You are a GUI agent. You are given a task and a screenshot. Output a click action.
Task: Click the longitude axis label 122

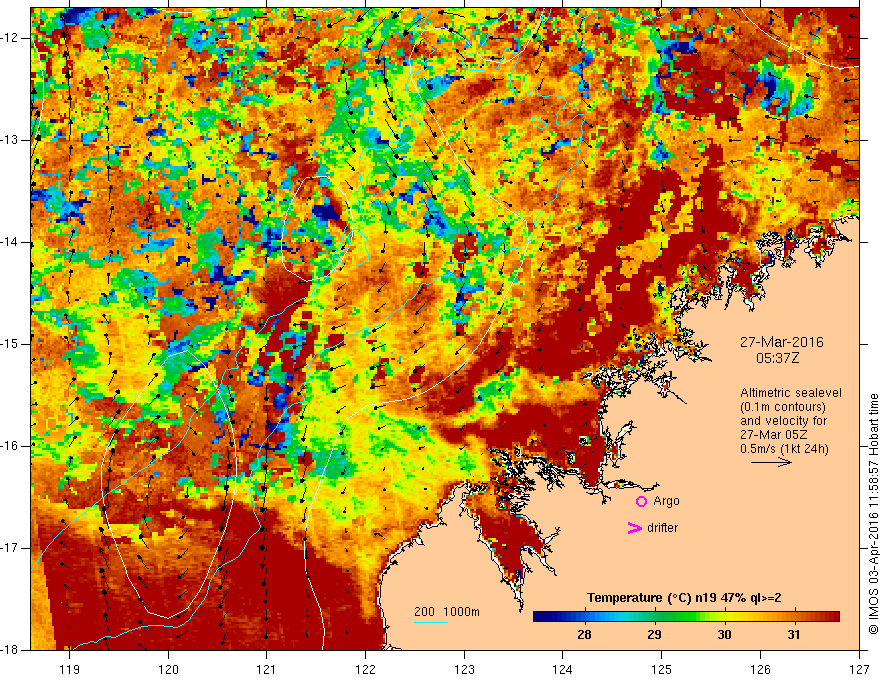coord(365,669)
